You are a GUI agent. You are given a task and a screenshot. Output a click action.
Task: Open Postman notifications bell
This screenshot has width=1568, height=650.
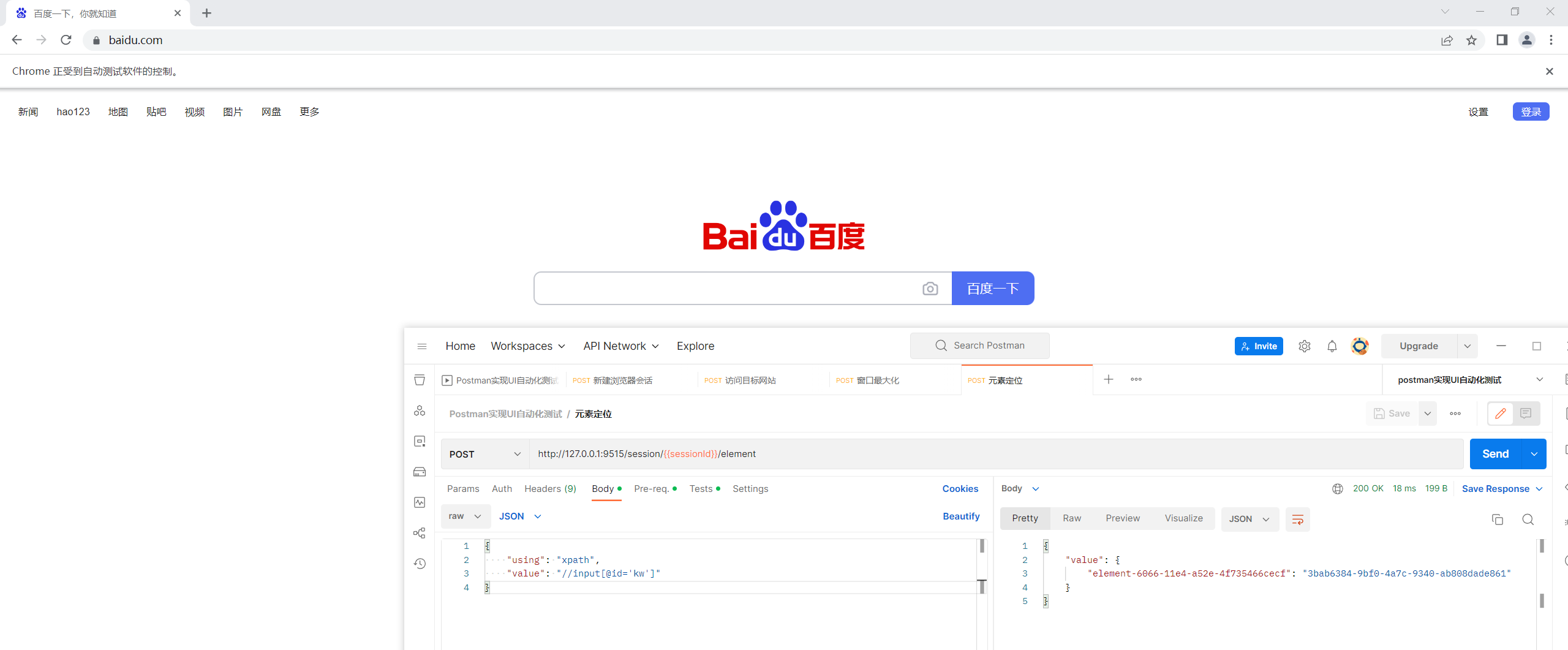click(1332, 346)
